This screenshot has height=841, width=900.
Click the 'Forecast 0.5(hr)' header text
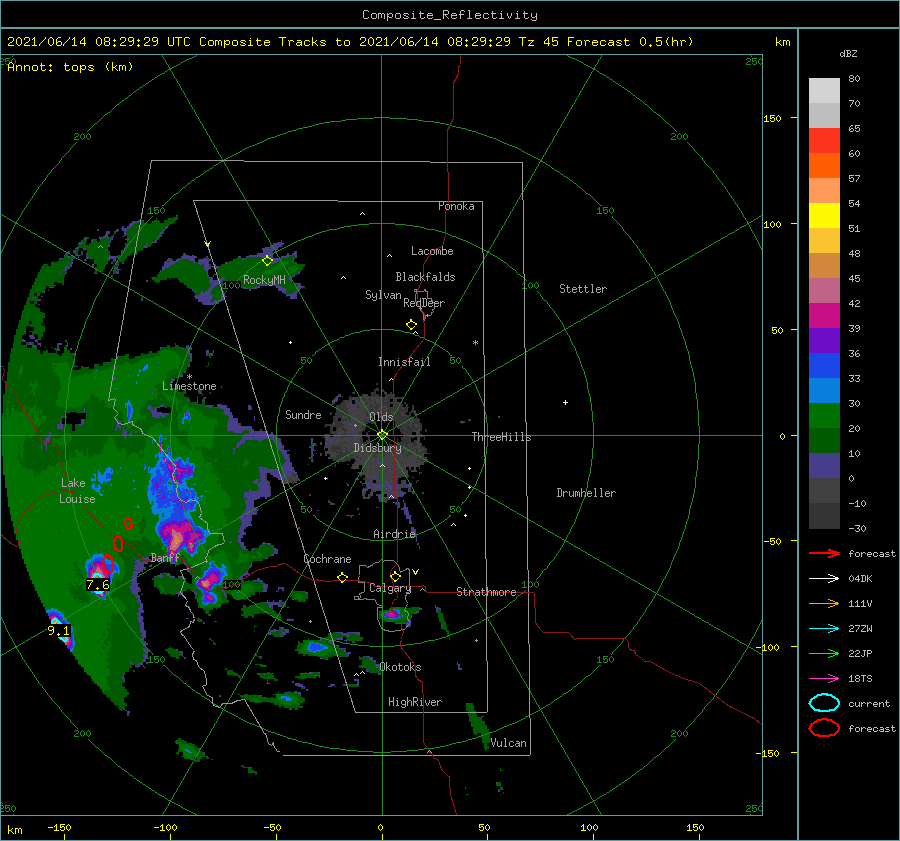630,42
